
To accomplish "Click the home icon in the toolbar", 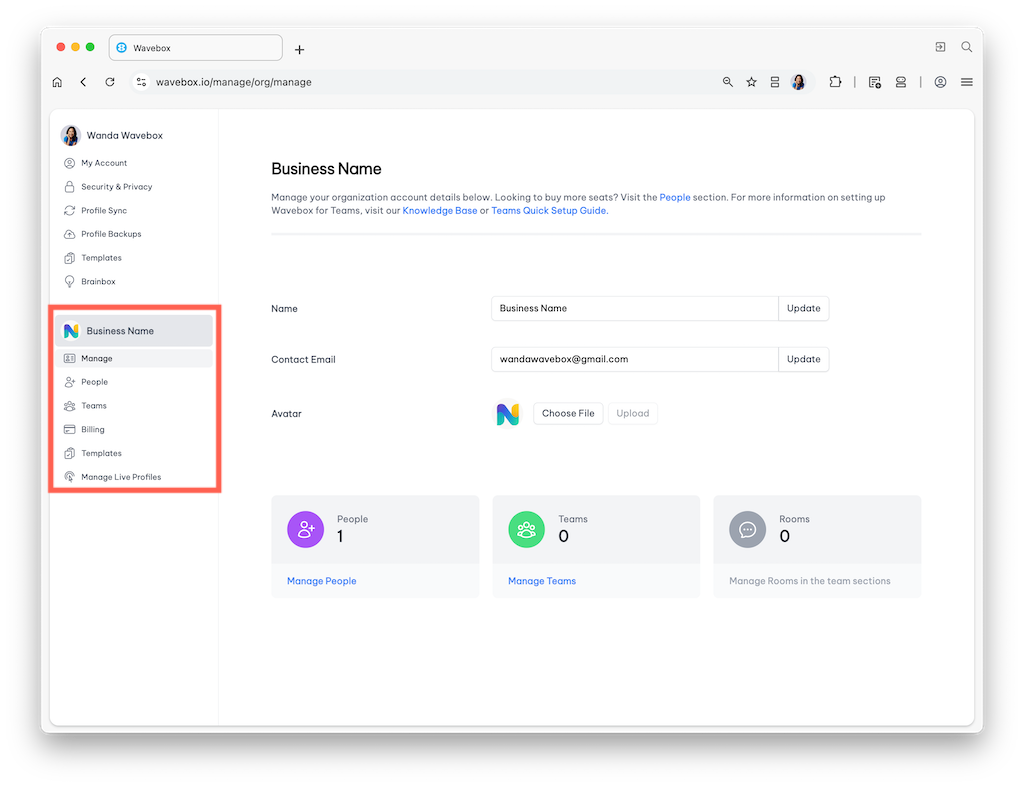I will coord(57,82).
